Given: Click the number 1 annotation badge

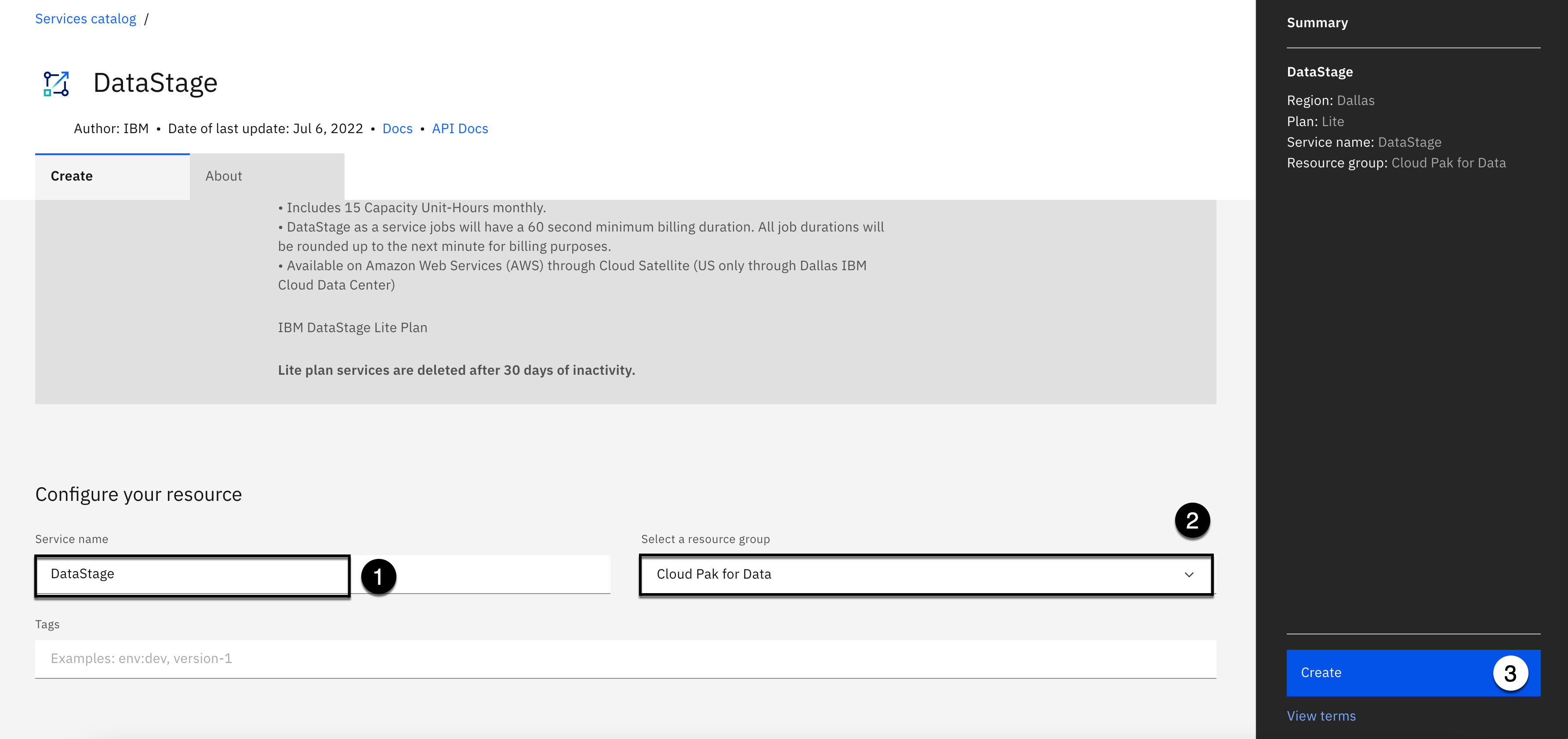Looking at the screenshot, I should (379, 576).
